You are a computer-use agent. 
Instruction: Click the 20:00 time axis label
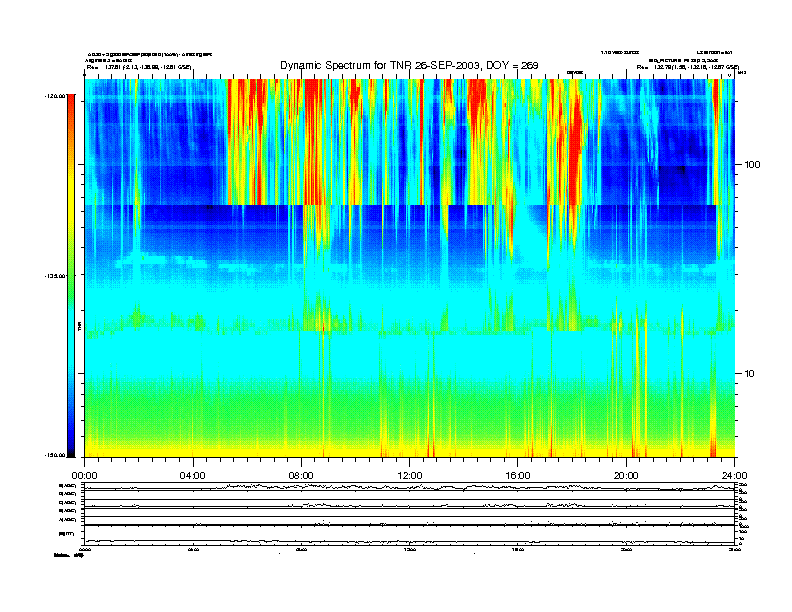pos(626,476)
